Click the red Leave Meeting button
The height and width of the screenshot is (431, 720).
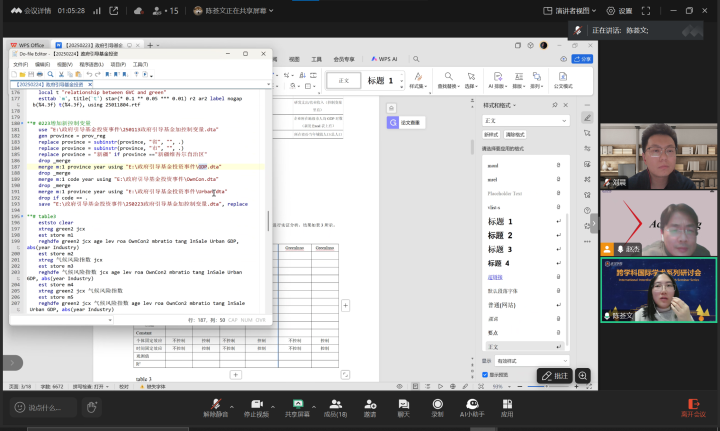(693, 404)
